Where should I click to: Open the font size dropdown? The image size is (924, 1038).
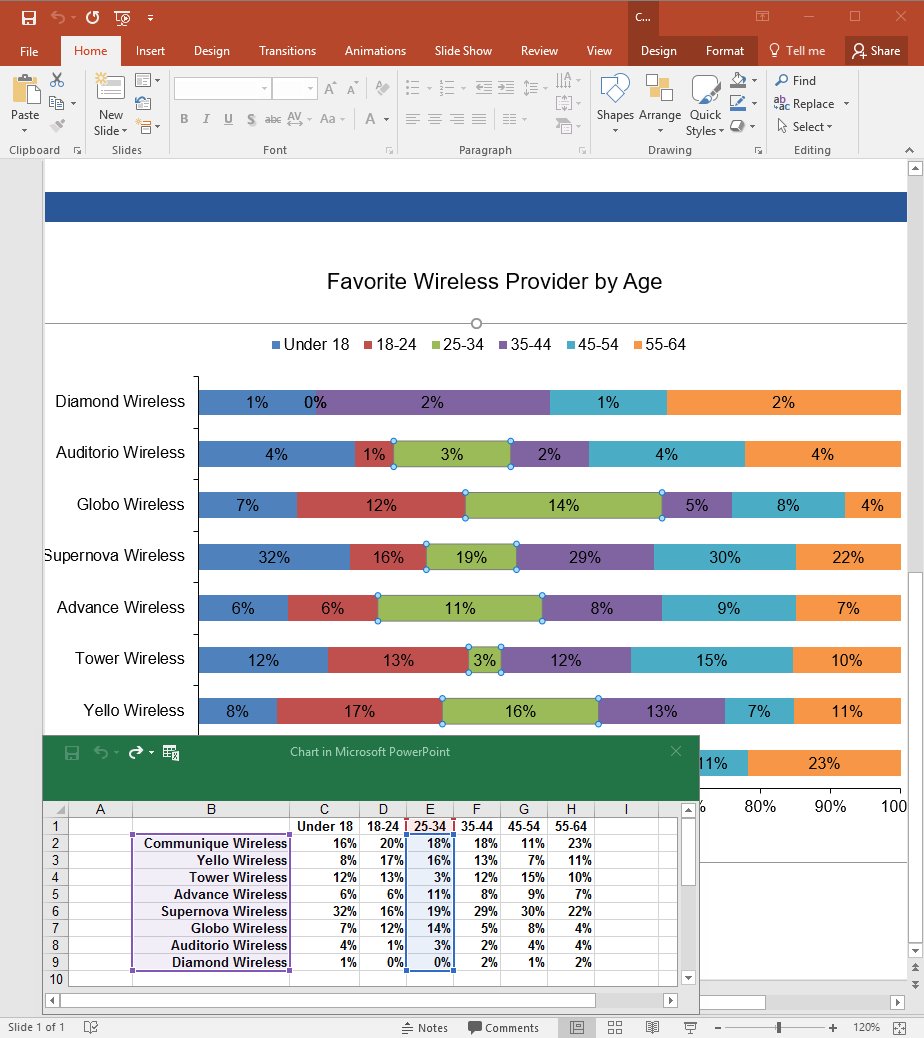pos(310,88)
